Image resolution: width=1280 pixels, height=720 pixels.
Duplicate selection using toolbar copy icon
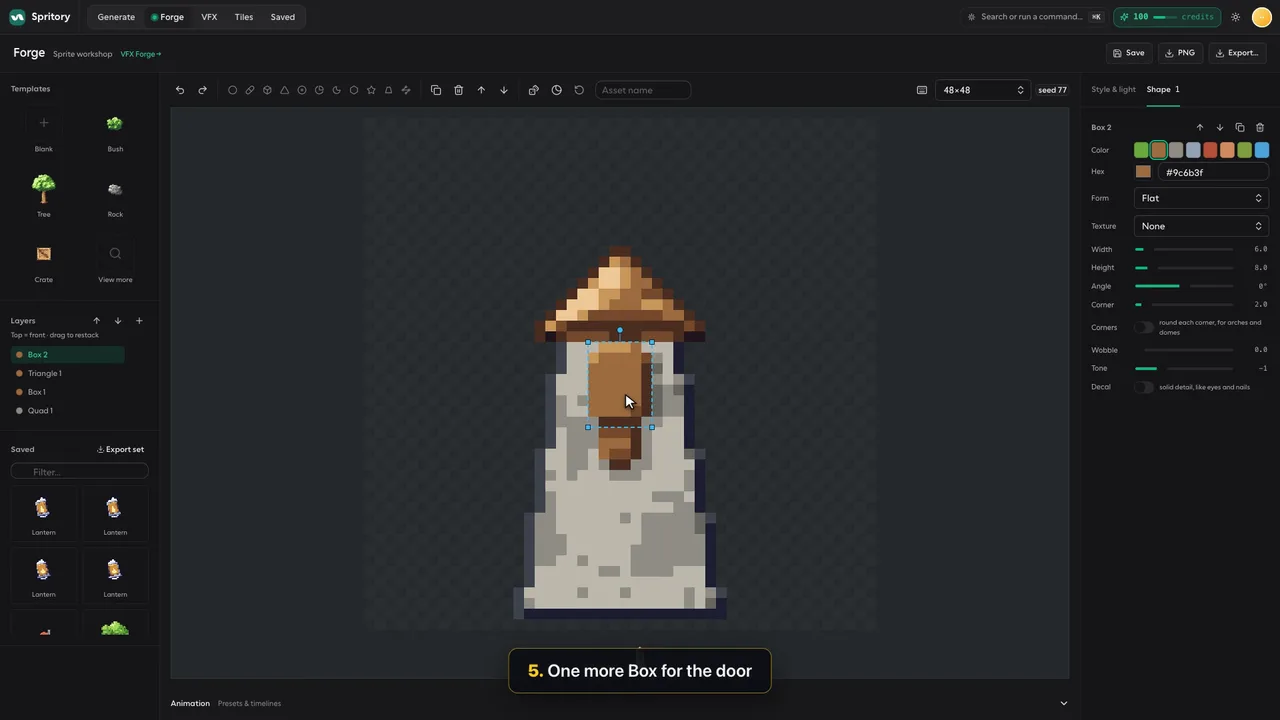[x=436, y=90]
